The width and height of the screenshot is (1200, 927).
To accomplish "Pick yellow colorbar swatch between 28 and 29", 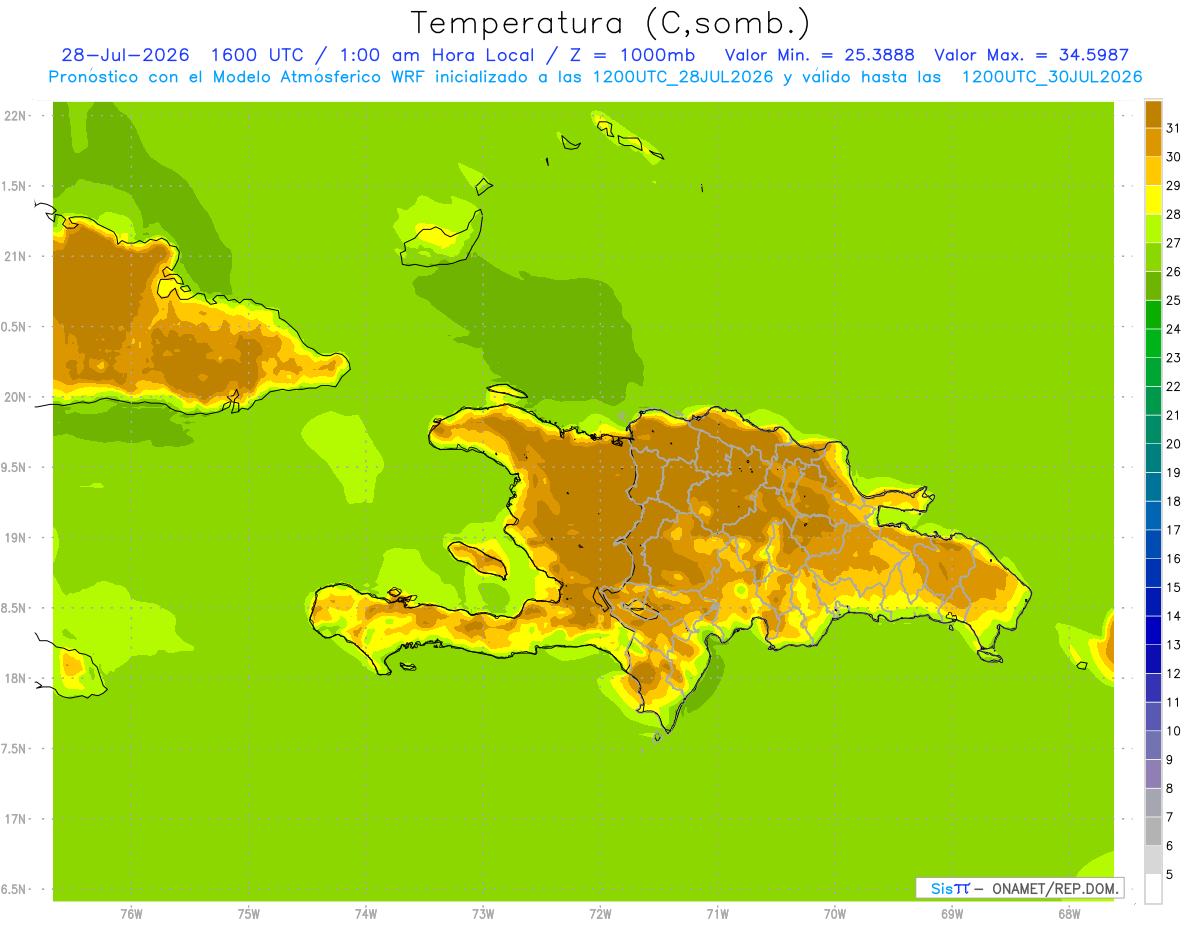I will tap(1153, 200).
